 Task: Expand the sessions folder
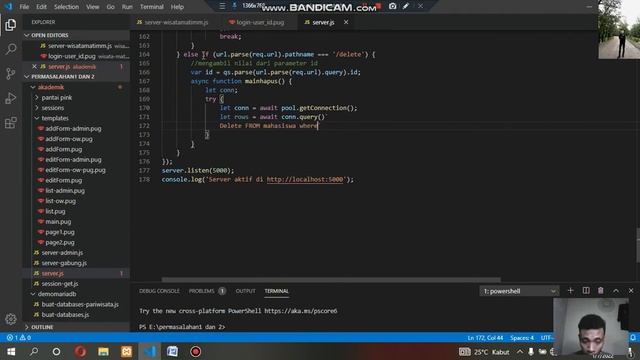pyautogui.click(x=76, y=108)
